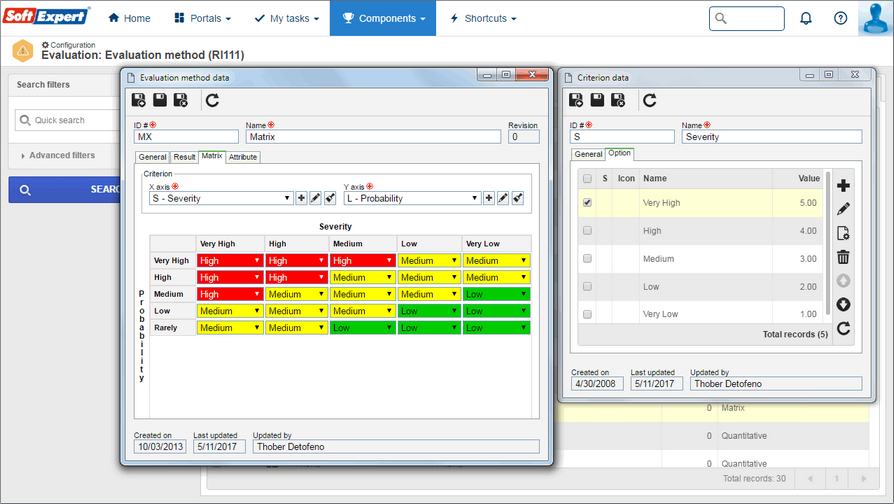Image resolution: width=894 pixels, height=504 pixels.
Task: Open the Portals menu dropdown
Action: 202,18
